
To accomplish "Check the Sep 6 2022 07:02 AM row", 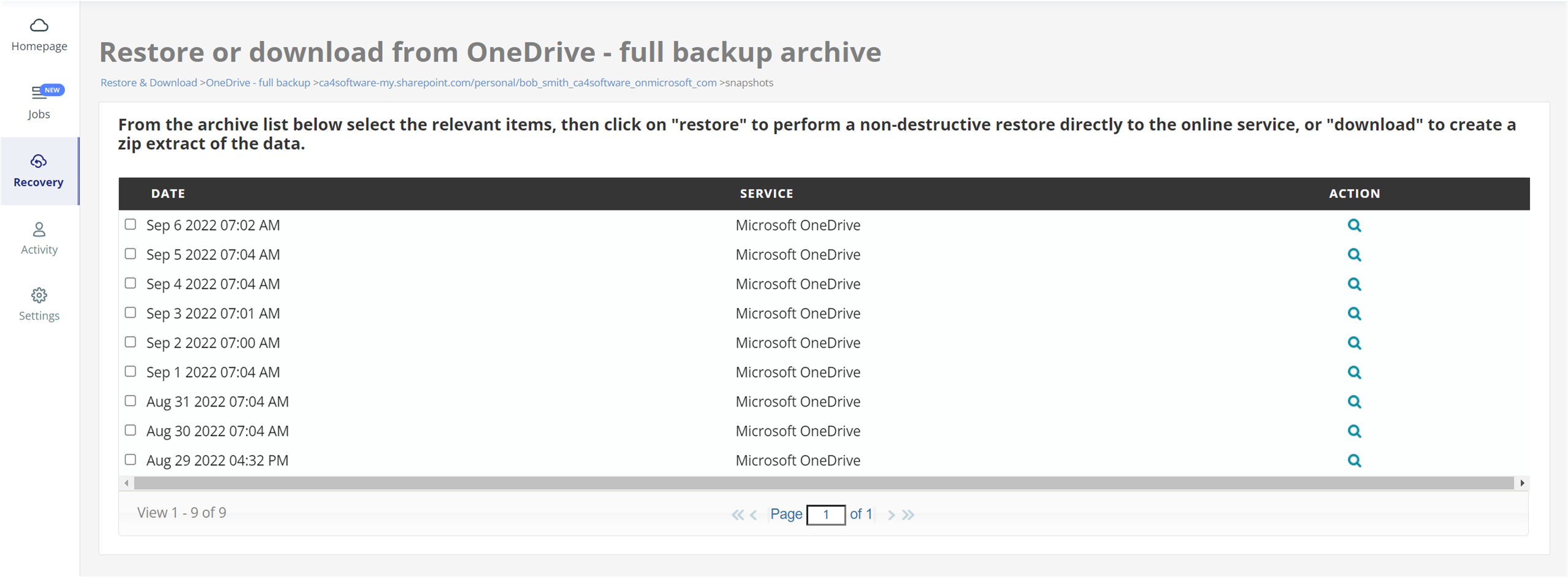I will click(130, 224).
